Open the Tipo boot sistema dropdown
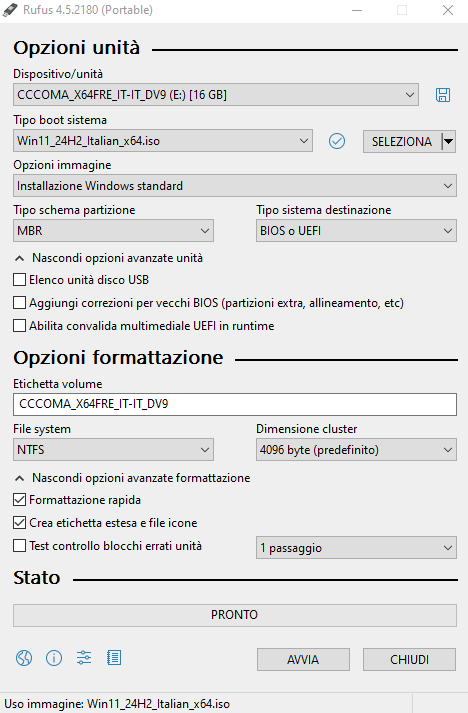 click(x=163, y=141)
